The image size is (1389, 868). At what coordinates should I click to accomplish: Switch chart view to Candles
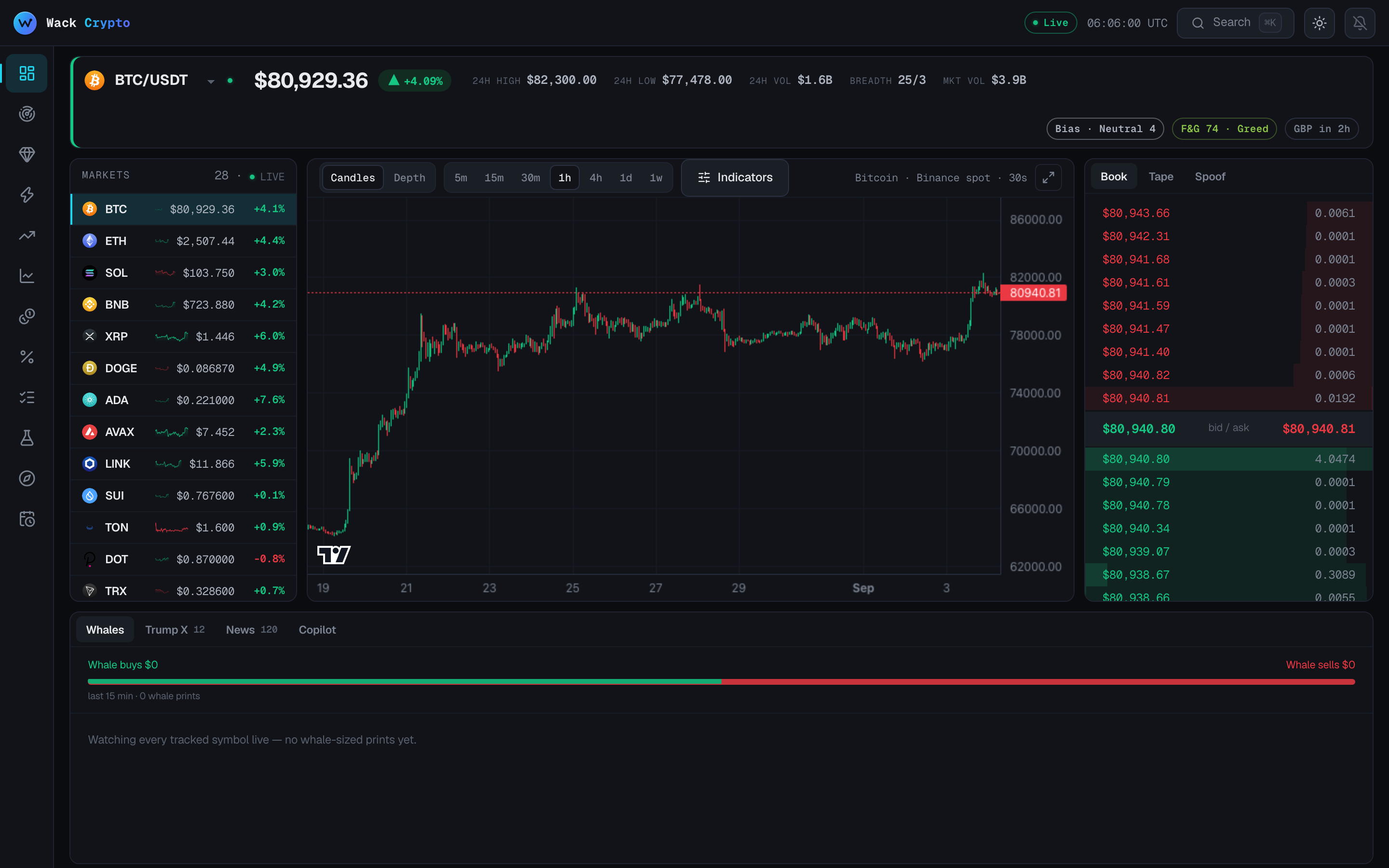(353, 177)
